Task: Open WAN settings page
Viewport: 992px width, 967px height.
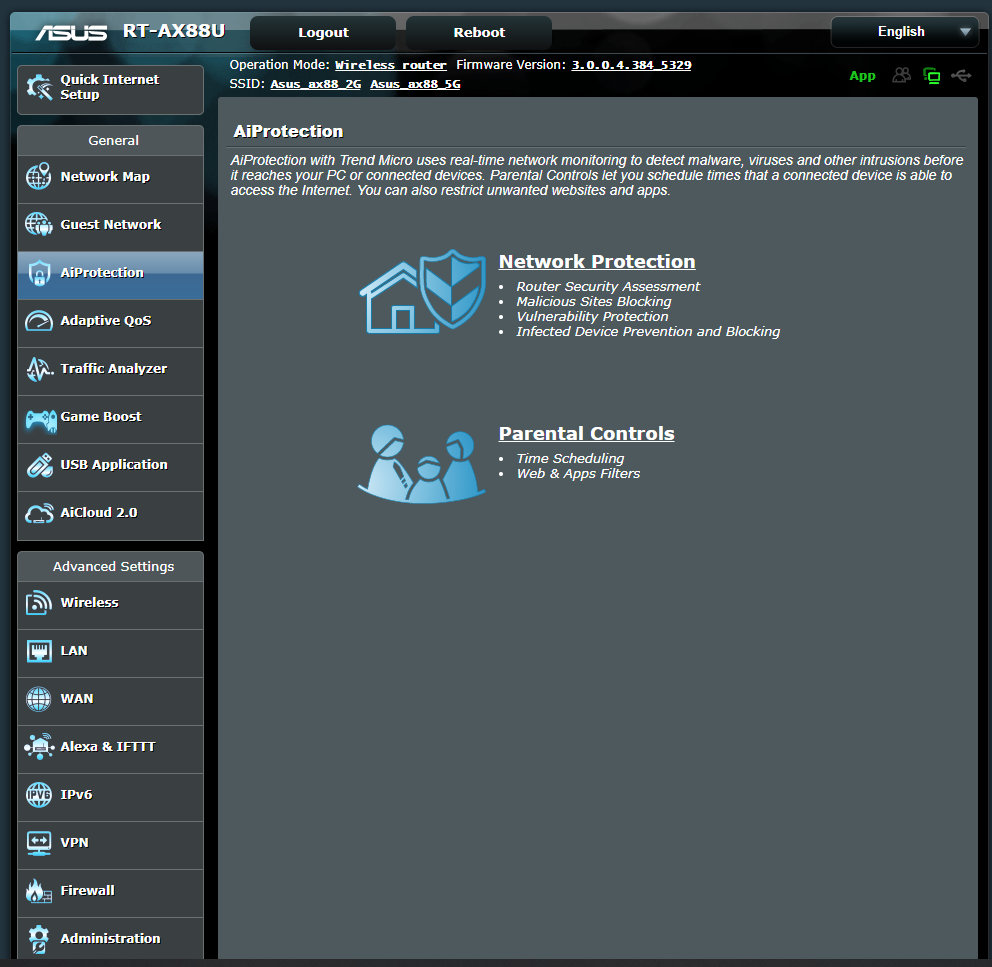Action: point(110,702)
